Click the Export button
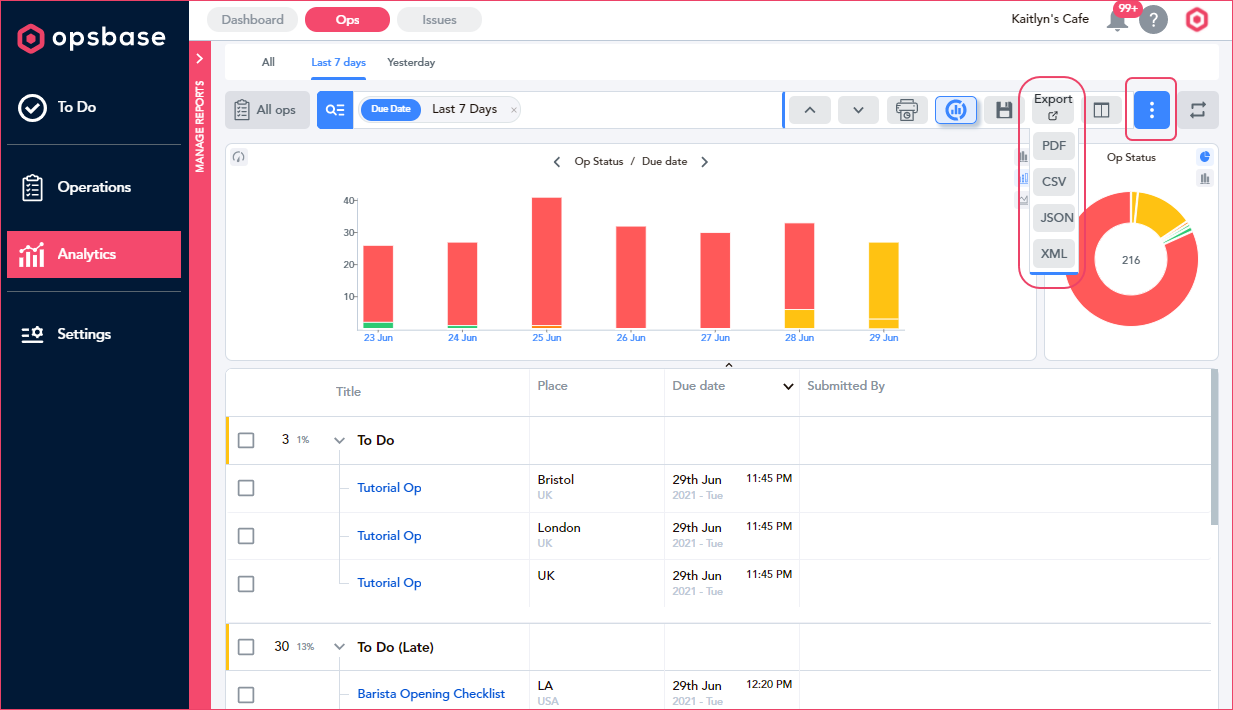 tap(1053, 106)
